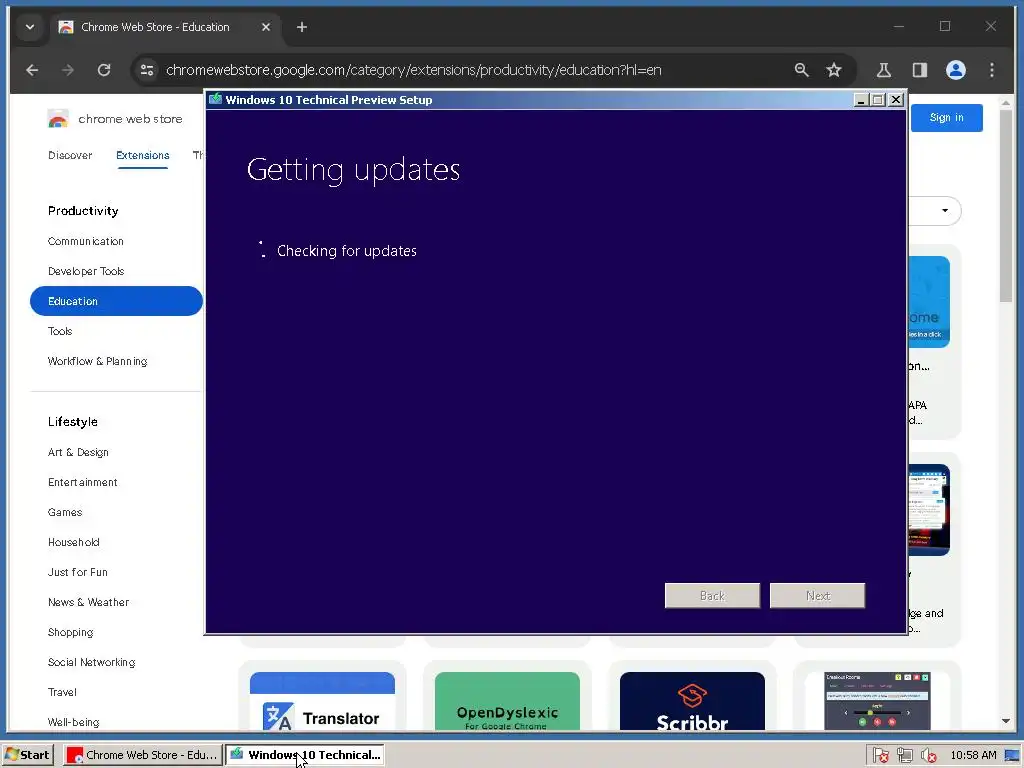Click the page vertical scrollbar thumb
Image resolution: width=1024 pixels, height=768 pixels.
tap(1006, 206)
